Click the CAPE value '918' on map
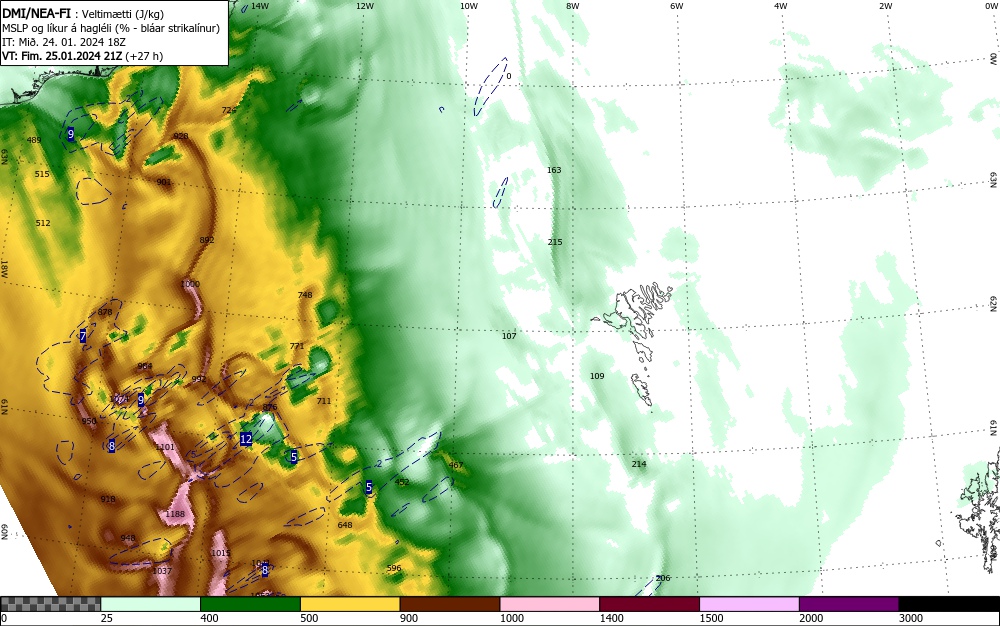Image resolution: width=1000 pixels, height=626 pixels. tap(108, 499)
